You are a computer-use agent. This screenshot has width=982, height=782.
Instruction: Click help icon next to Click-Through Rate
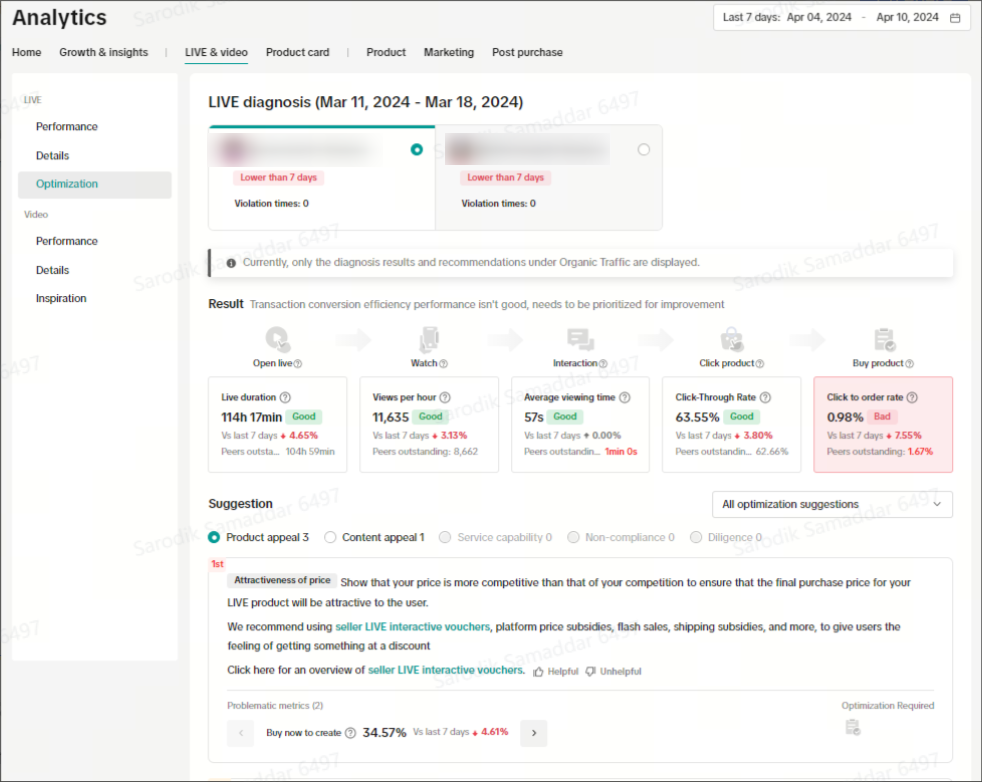(x=765, y=397)
